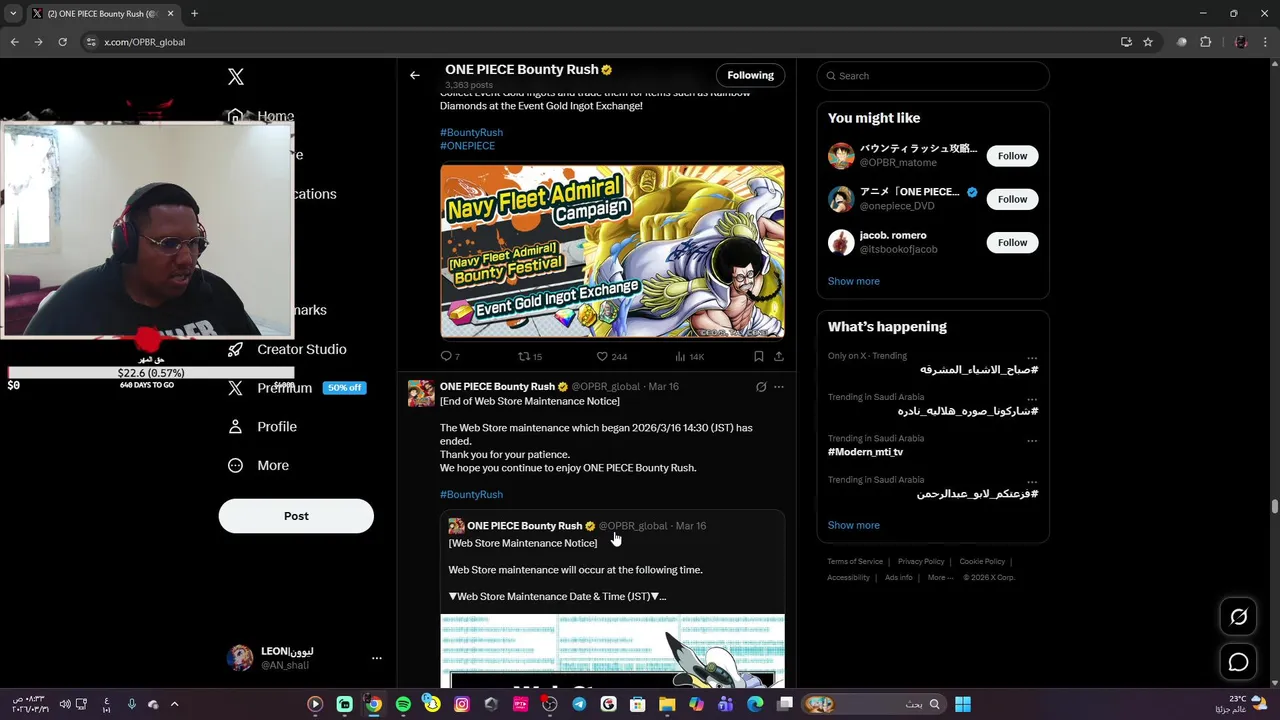Expand the More footer link

940,577
